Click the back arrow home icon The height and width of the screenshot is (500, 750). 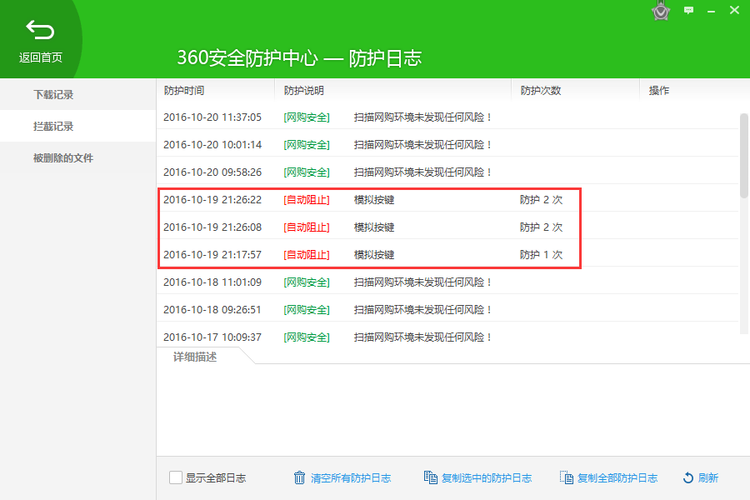tap(40, 30)
